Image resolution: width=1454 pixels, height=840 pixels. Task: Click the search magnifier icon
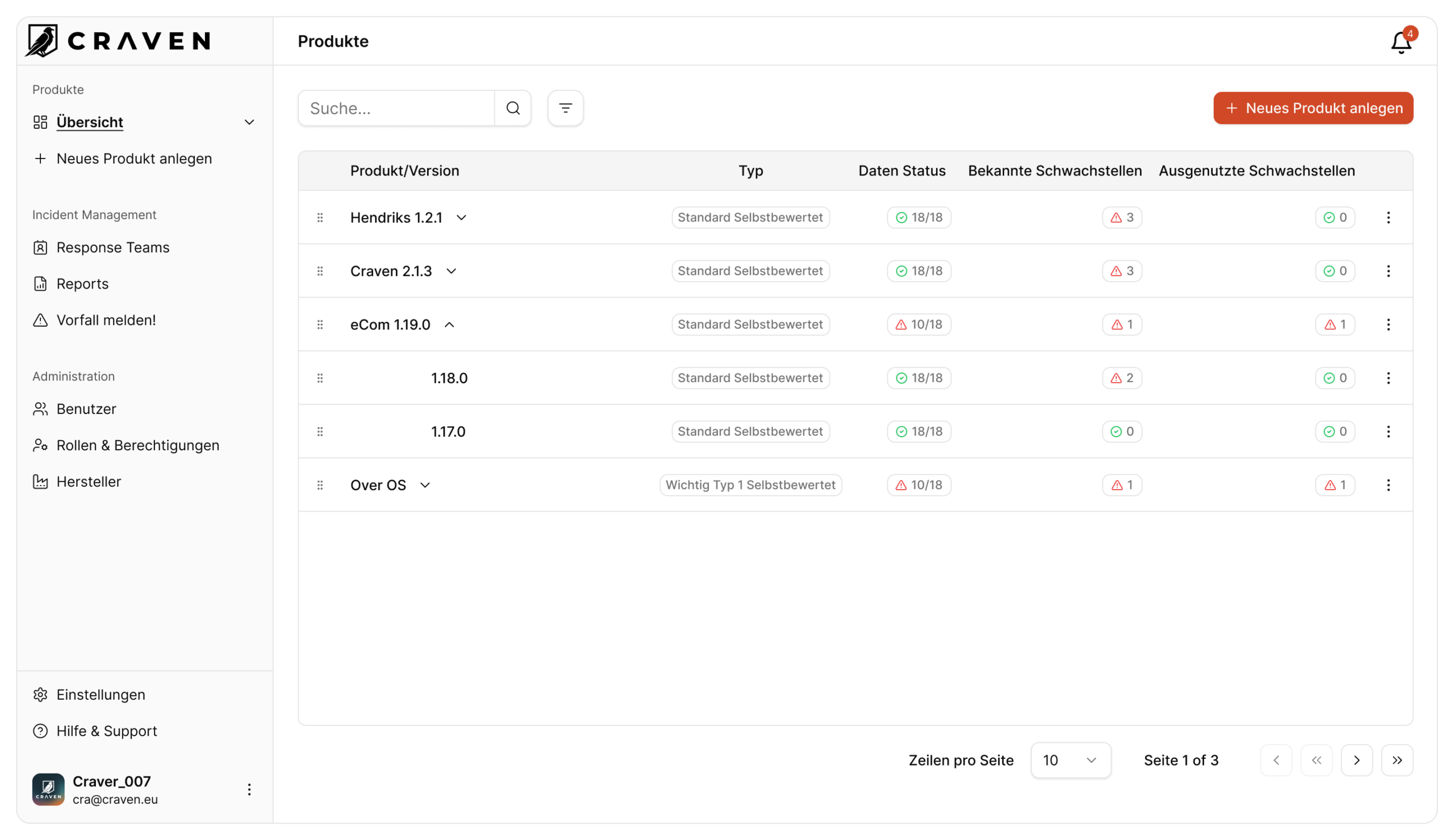click(513, 108)
